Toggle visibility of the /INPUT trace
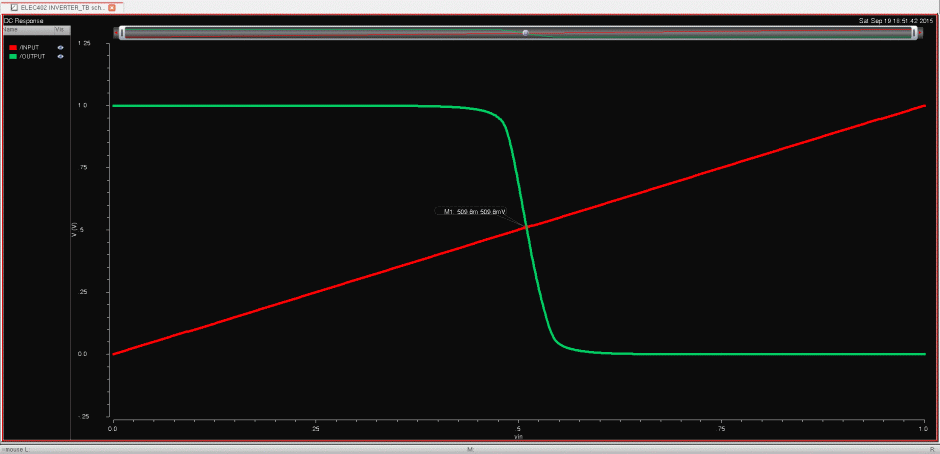Viewport: 940px width, 454px height. 60,47
